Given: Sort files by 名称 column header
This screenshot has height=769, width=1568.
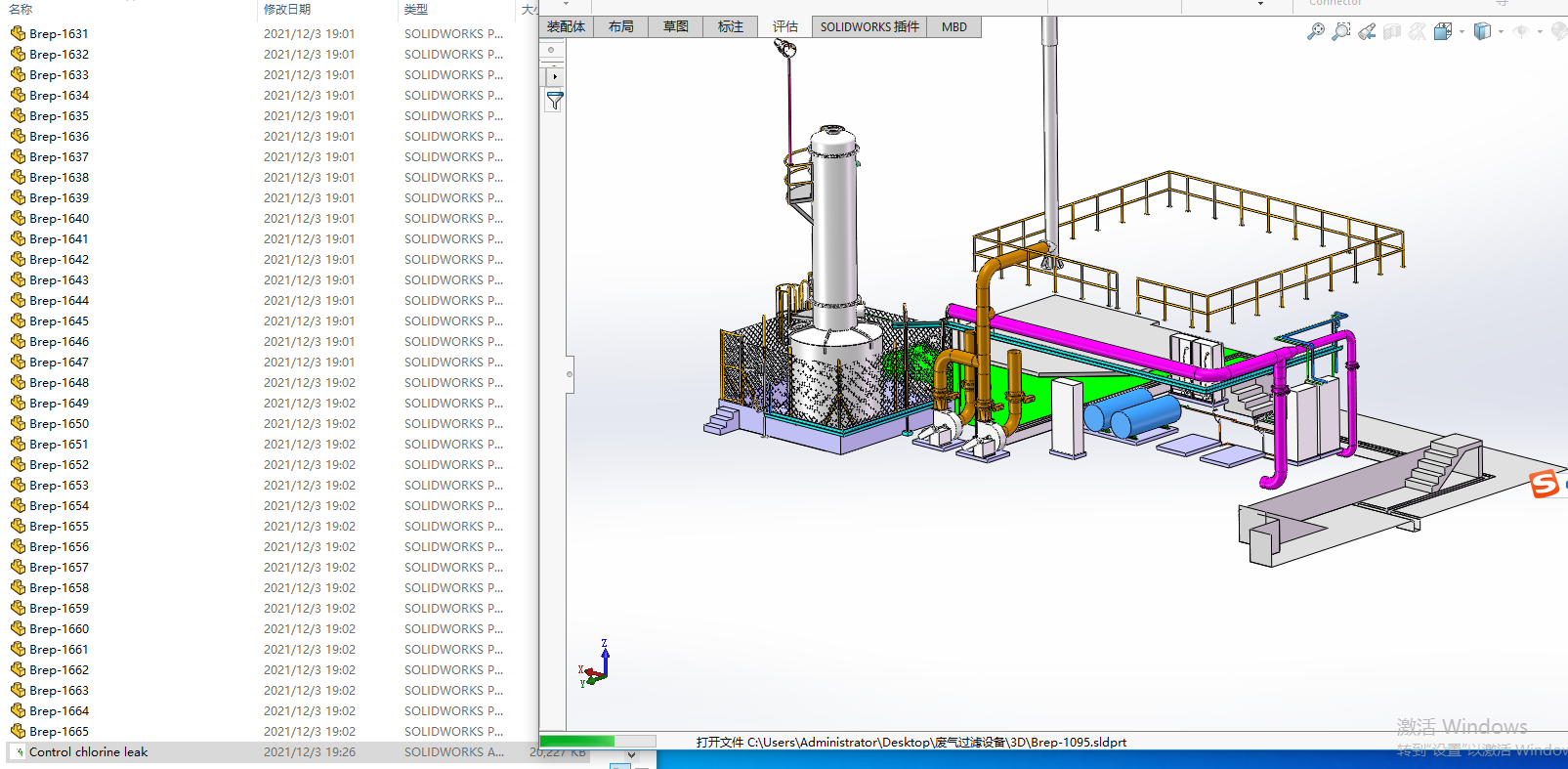Looking at the screenshot, I should (21, 9).
